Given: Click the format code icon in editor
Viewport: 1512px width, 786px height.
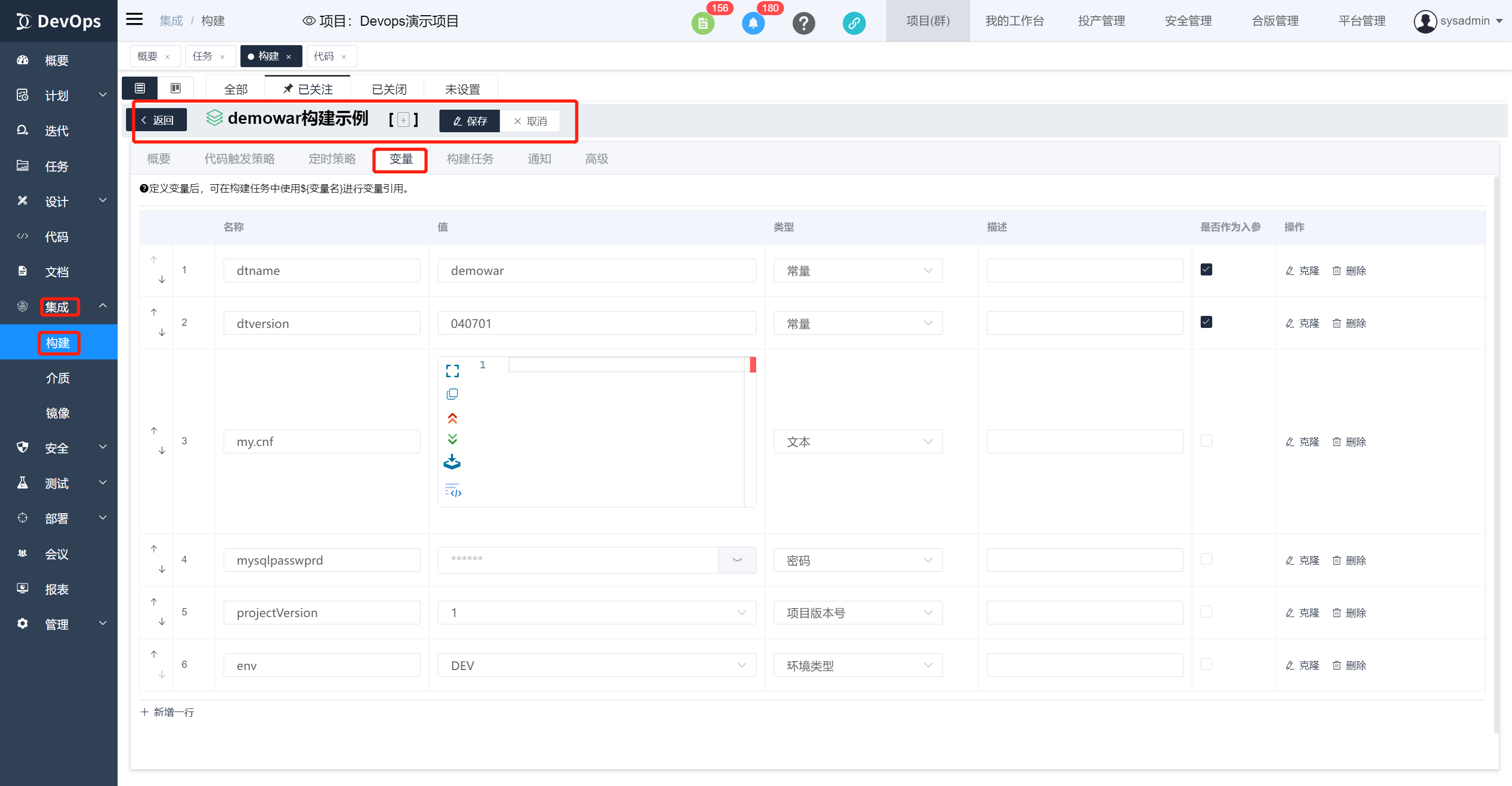Looking at the screenshot, I should tap(453, 490).
